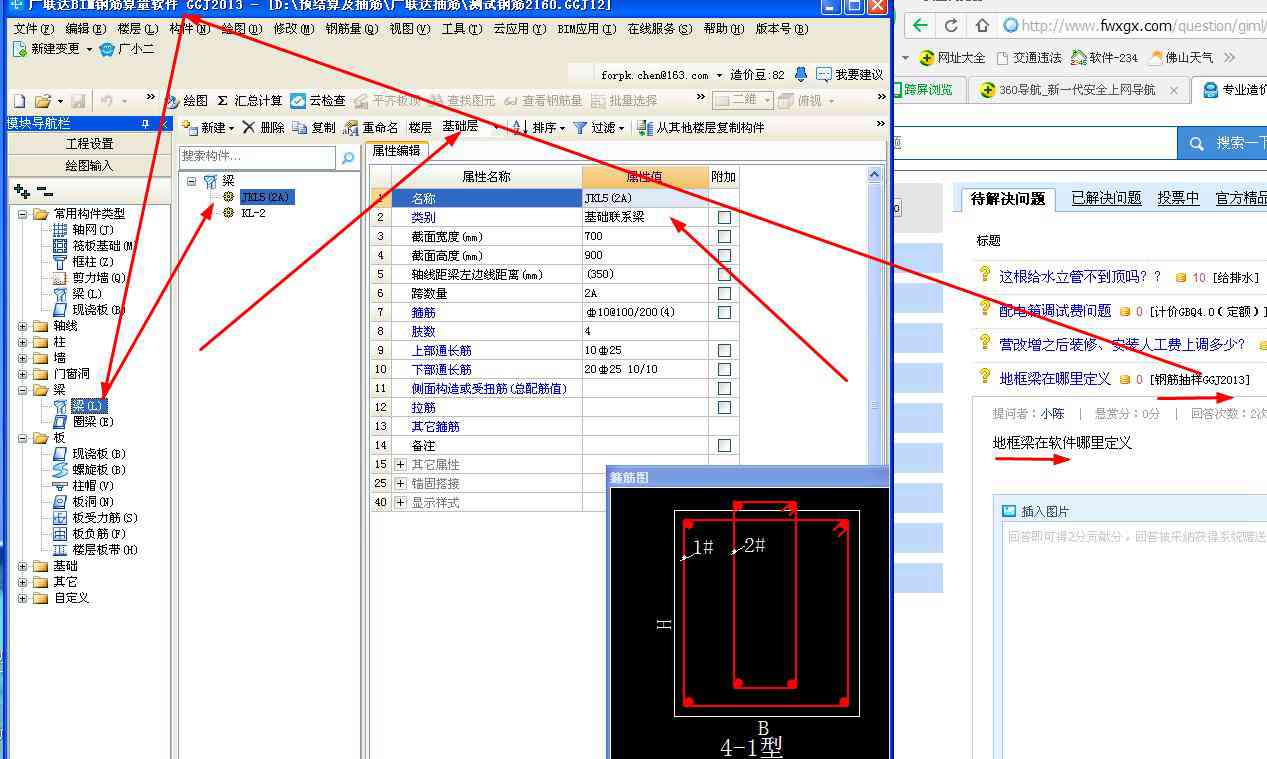Expand the 柱 folder
The height and width of the screenshot is (759, 1267).
coord(23,342)
